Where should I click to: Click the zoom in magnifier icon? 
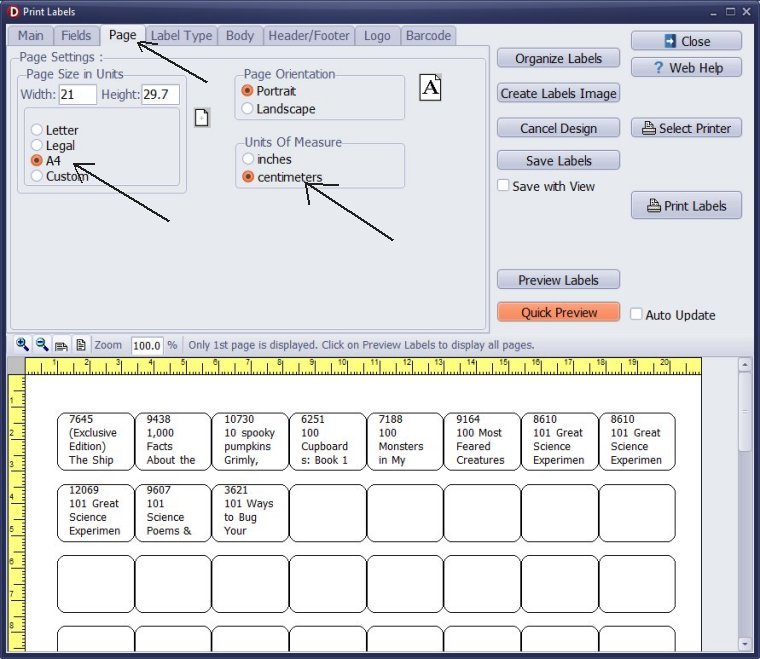[x=22, y=344]
